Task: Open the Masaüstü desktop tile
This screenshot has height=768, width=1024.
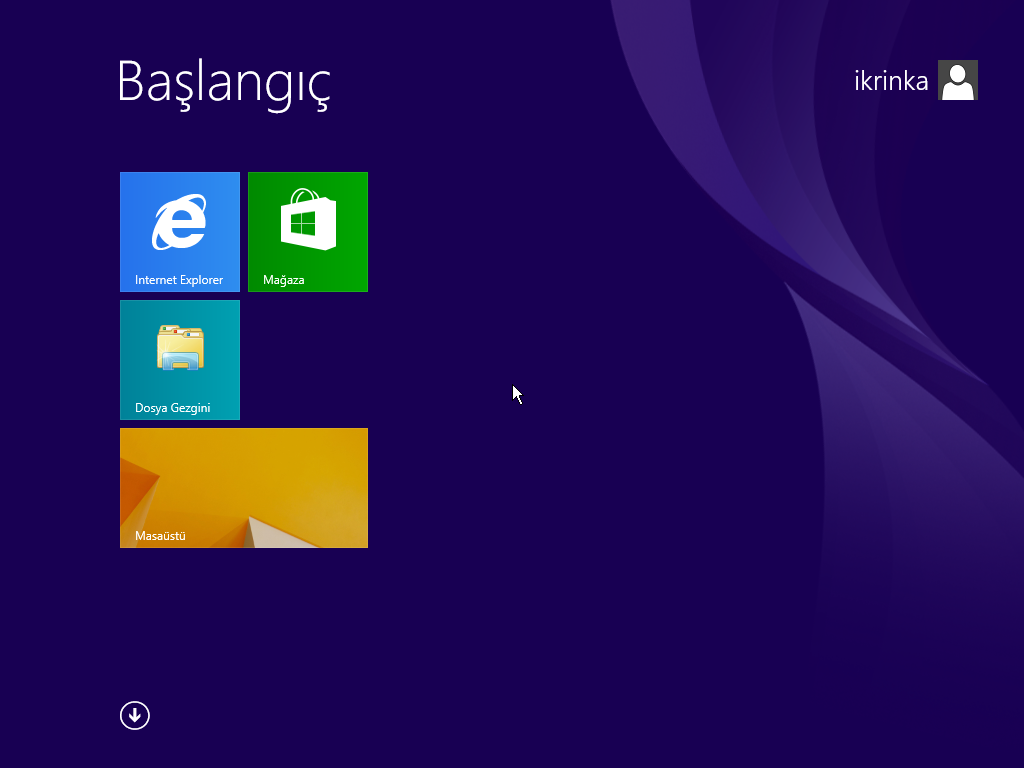Action: click(244, 488)
